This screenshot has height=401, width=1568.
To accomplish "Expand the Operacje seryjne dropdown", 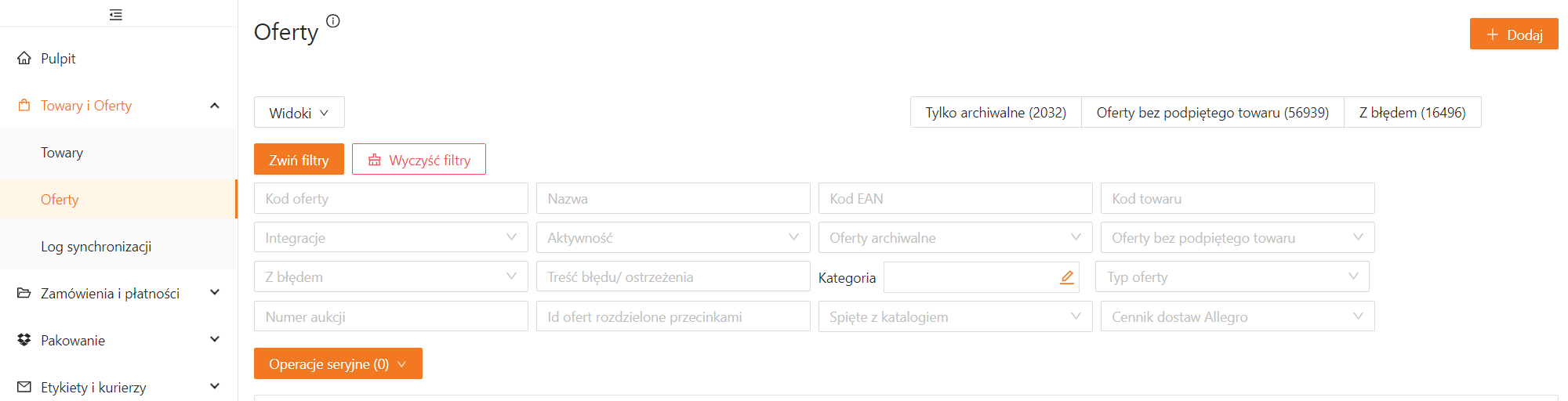I will coord(338,364).
